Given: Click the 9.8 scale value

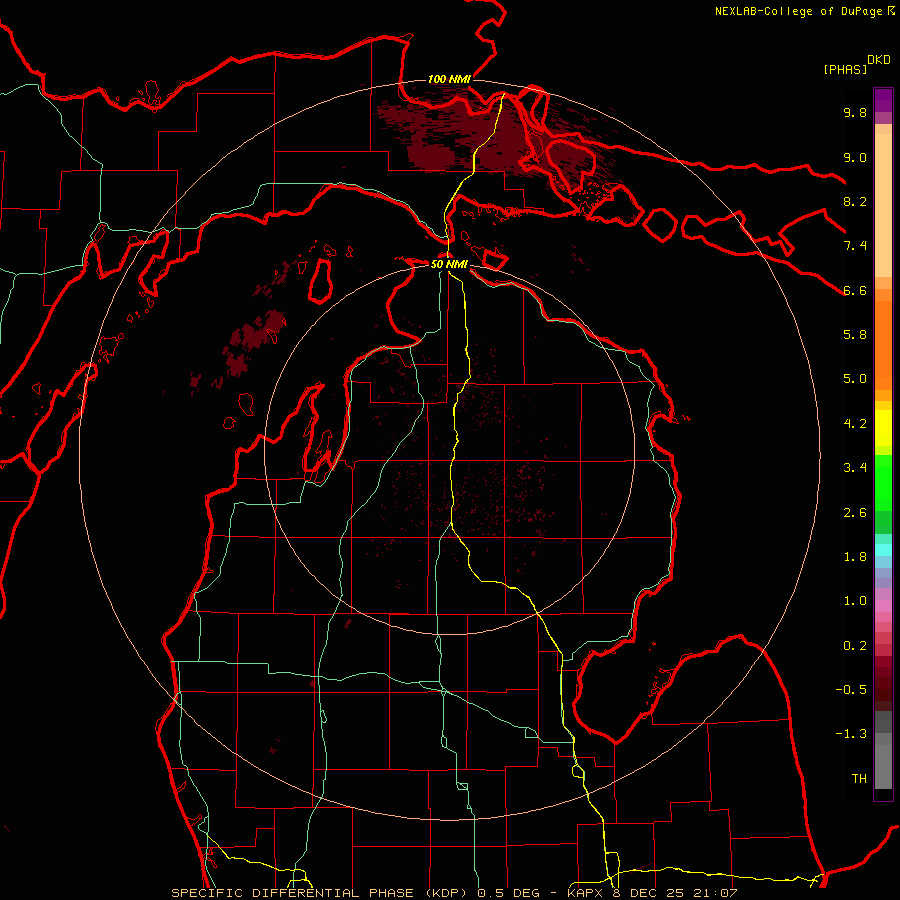Looking at the screenshot, I should pyautogui.click(x=855, y=112).
